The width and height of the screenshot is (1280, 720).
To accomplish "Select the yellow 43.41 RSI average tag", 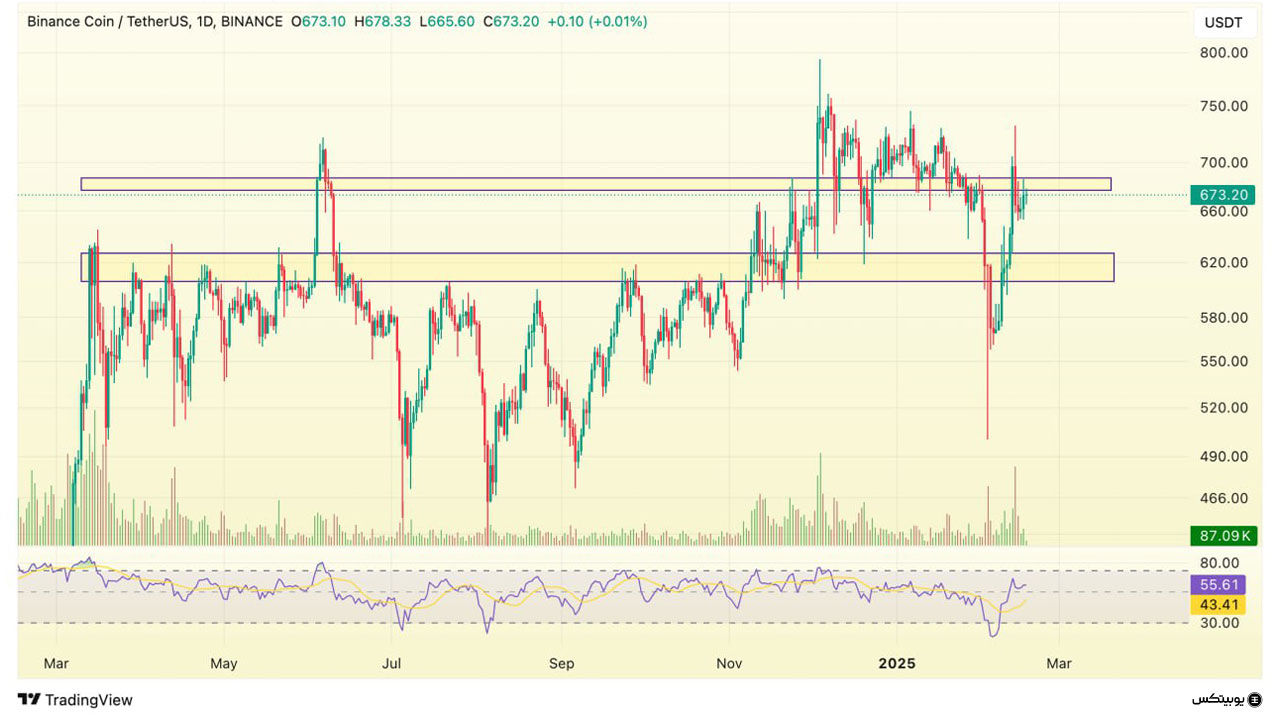I will 1223,605.
